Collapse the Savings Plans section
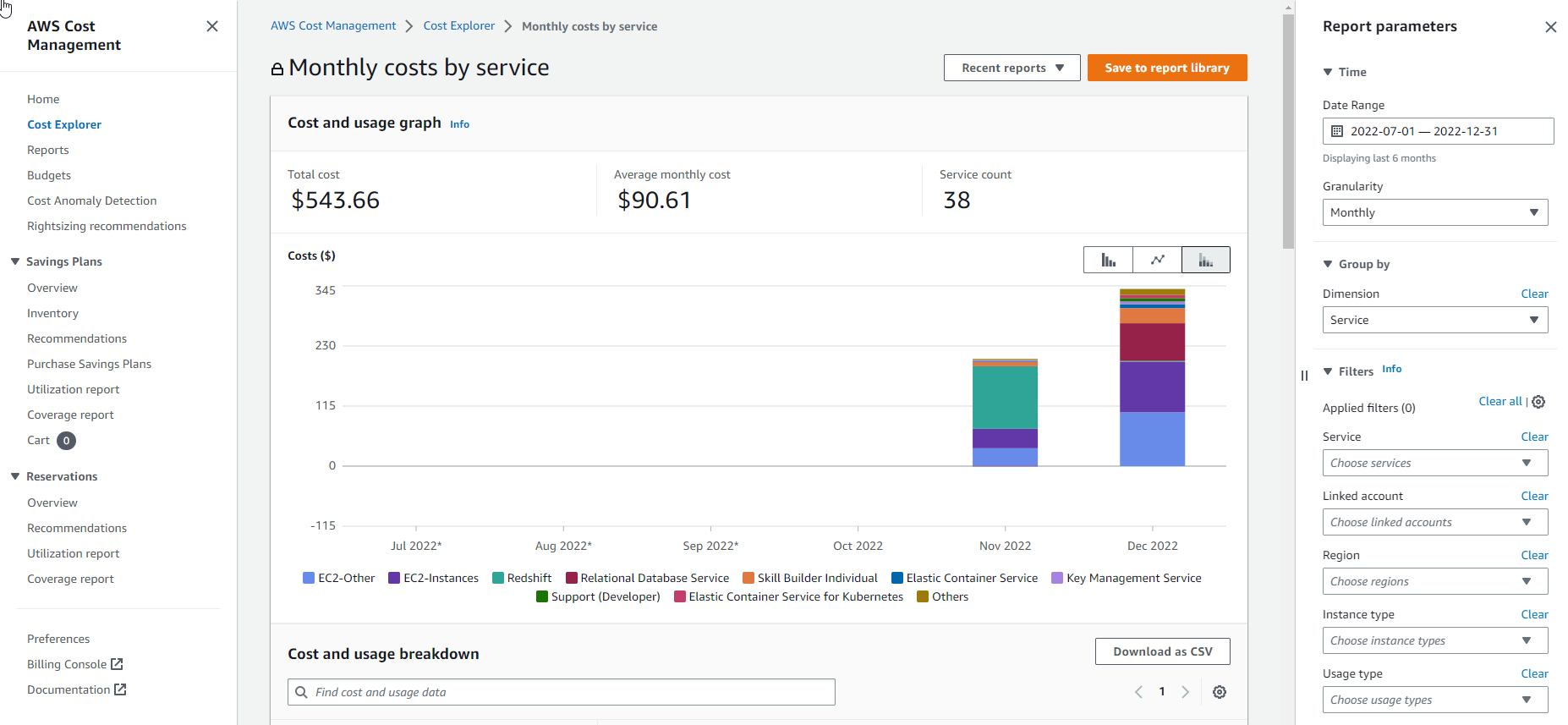Screen dimensions: 1568x725 click(15, 261)
